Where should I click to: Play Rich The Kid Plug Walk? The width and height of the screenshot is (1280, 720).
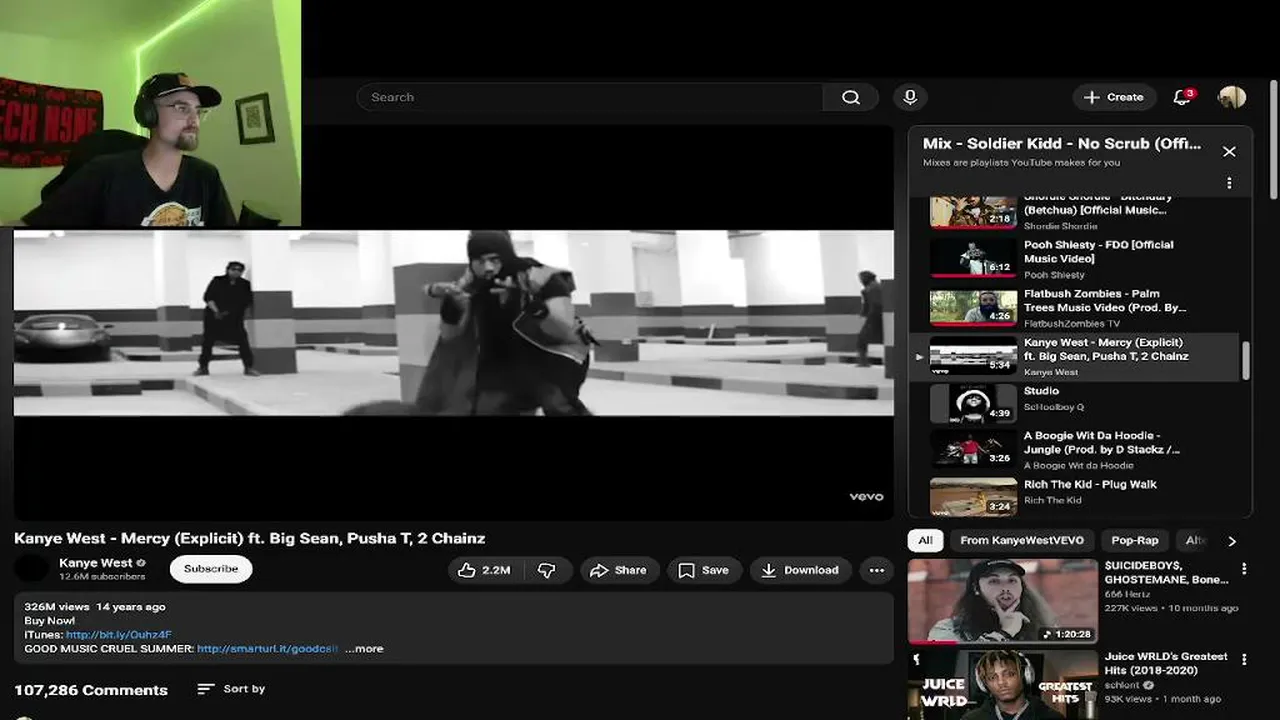[x=1074, y=495]
